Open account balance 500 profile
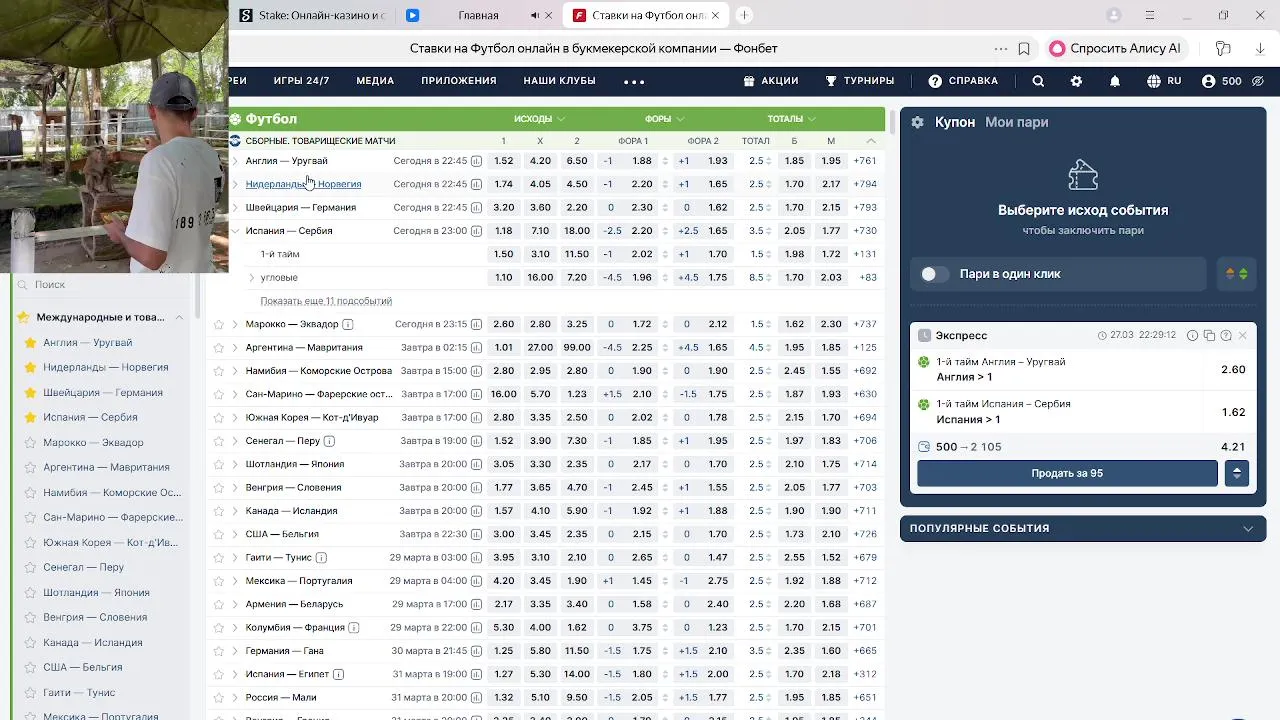1280x720 pixels. tap(1222, 81)
